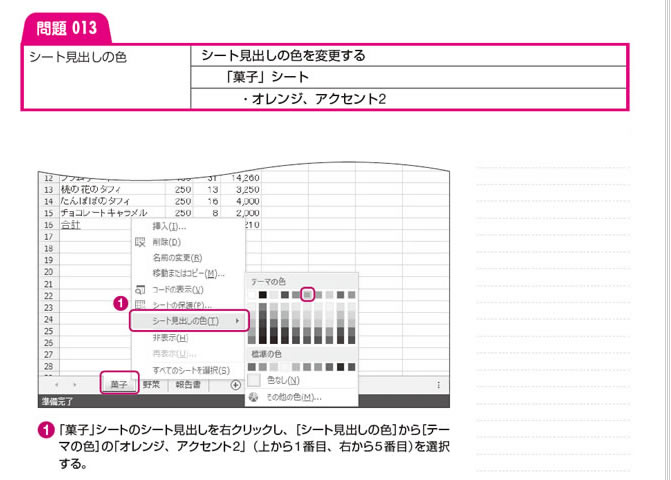Switch to the 野菜 sheet tab
This screenshot has height=480, width=671.
[152, 384]
